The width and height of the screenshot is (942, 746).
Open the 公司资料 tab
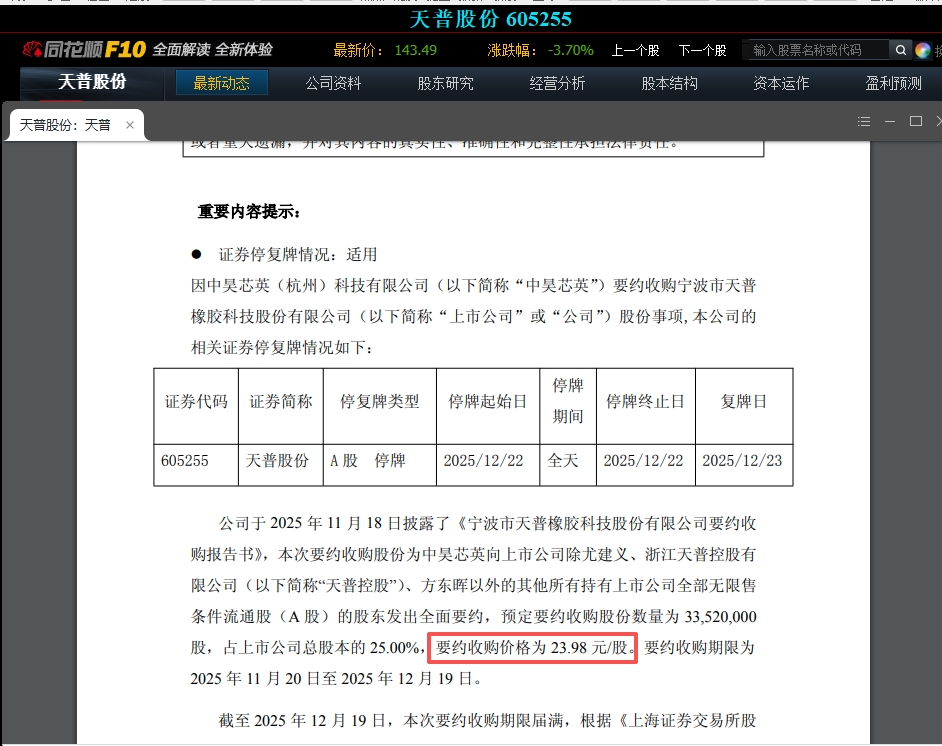coord(333,83)
